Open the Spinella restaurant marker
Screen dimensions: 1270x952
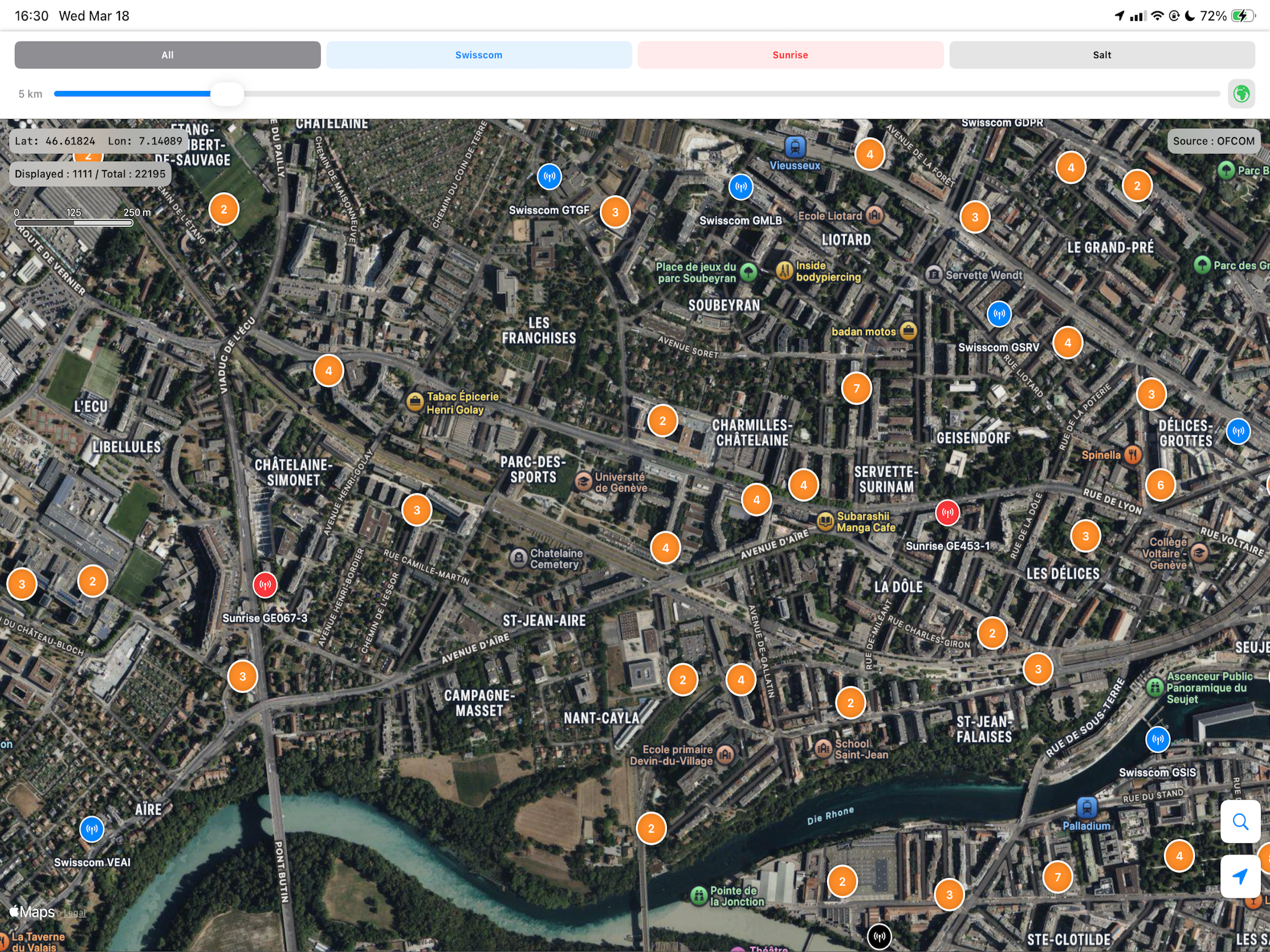click(x=1132, y=455)
